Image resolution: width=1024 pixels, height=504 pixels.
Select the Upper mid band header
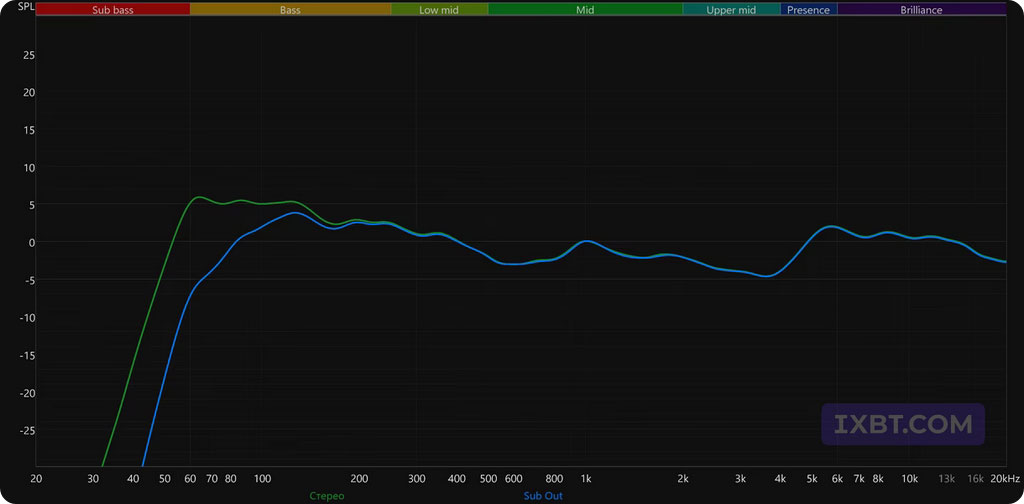(x=731, y=10)
